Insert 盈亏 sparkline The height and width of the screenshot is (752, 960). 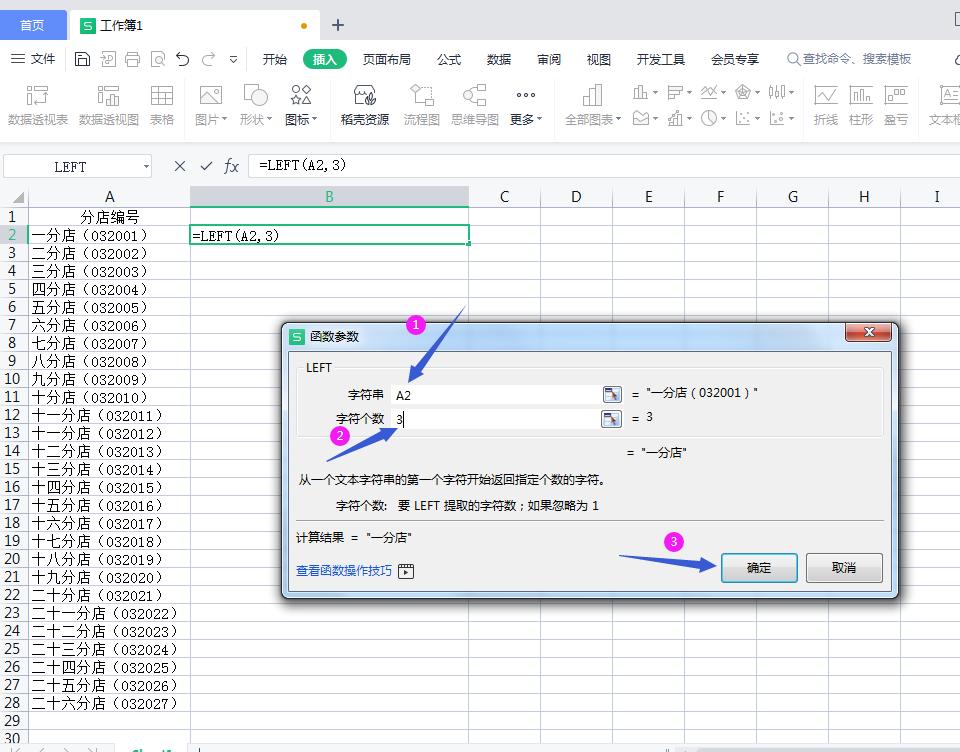(x=896, y=105)
